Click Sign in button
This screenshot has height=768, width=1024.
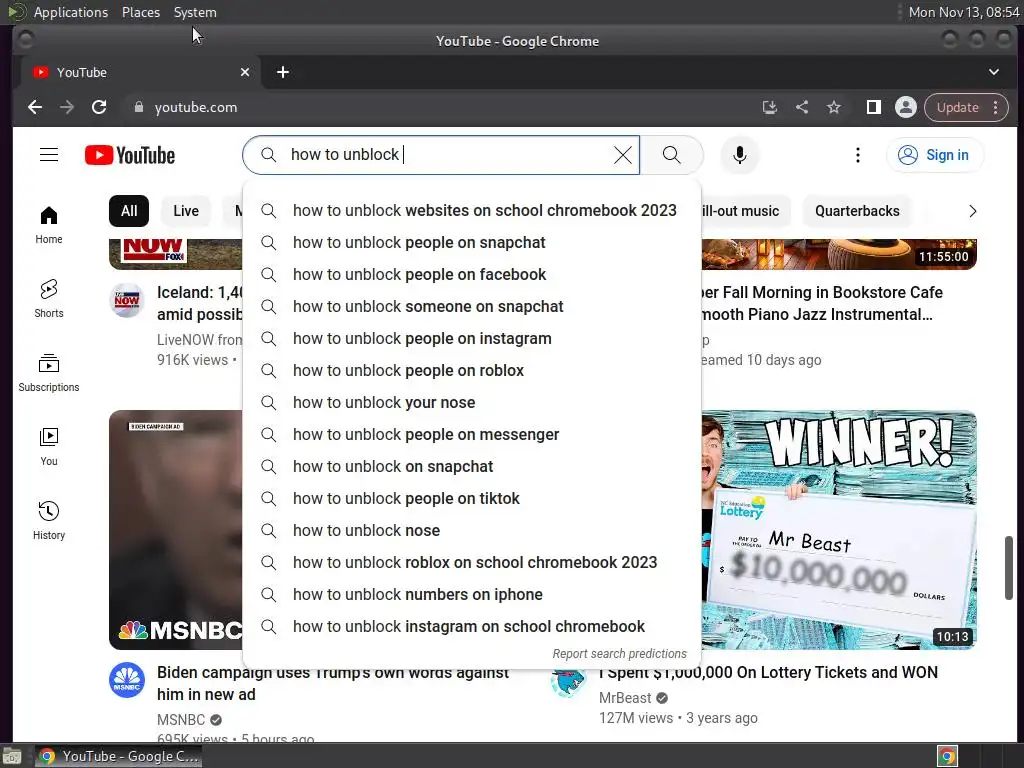pyautogui.click(x=935, y=155)
